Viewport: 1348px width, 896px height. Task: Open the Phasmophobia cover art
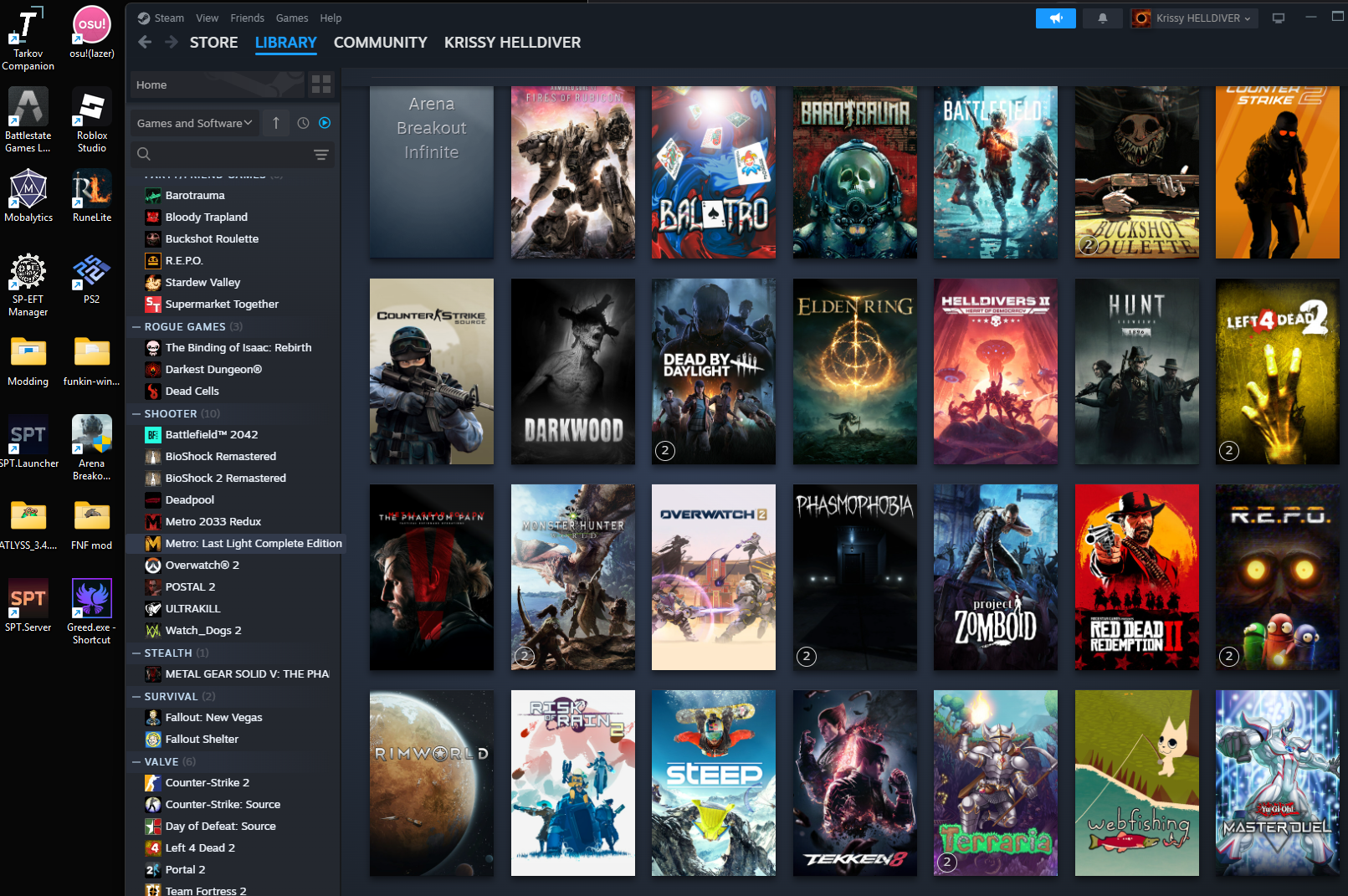[x=855, y=577]
